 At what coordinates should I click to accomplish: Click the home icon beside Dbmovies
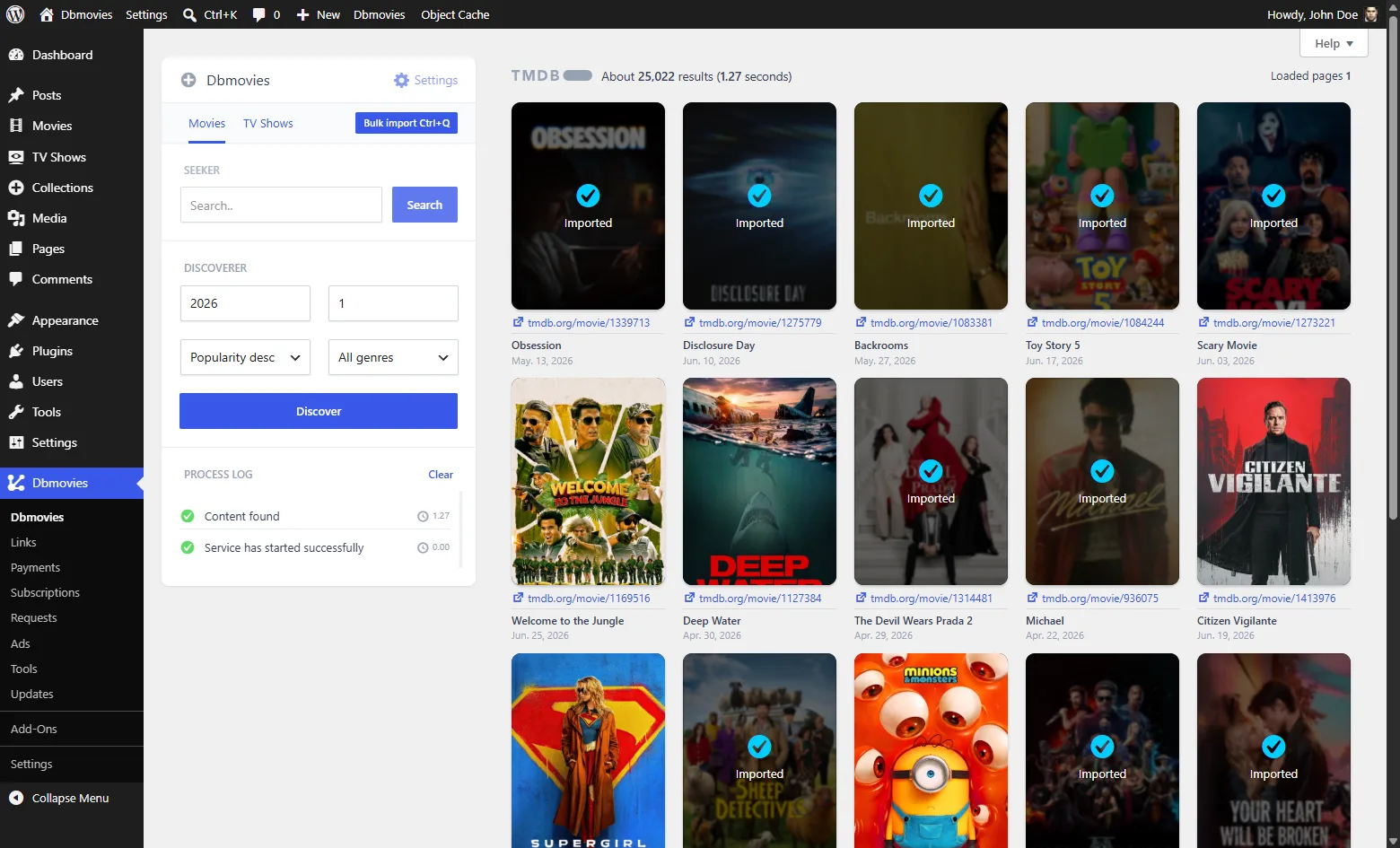(47, 14)
